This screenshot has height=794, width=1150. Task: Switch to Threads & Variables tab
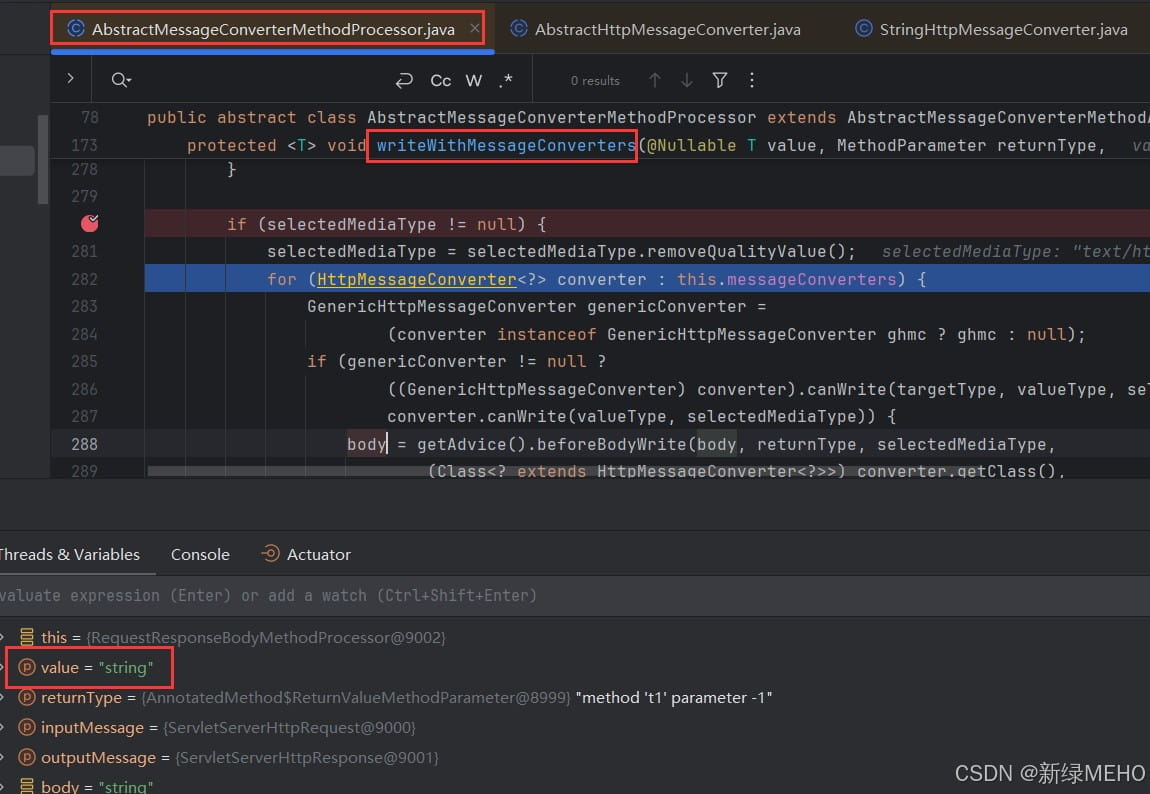70,554
